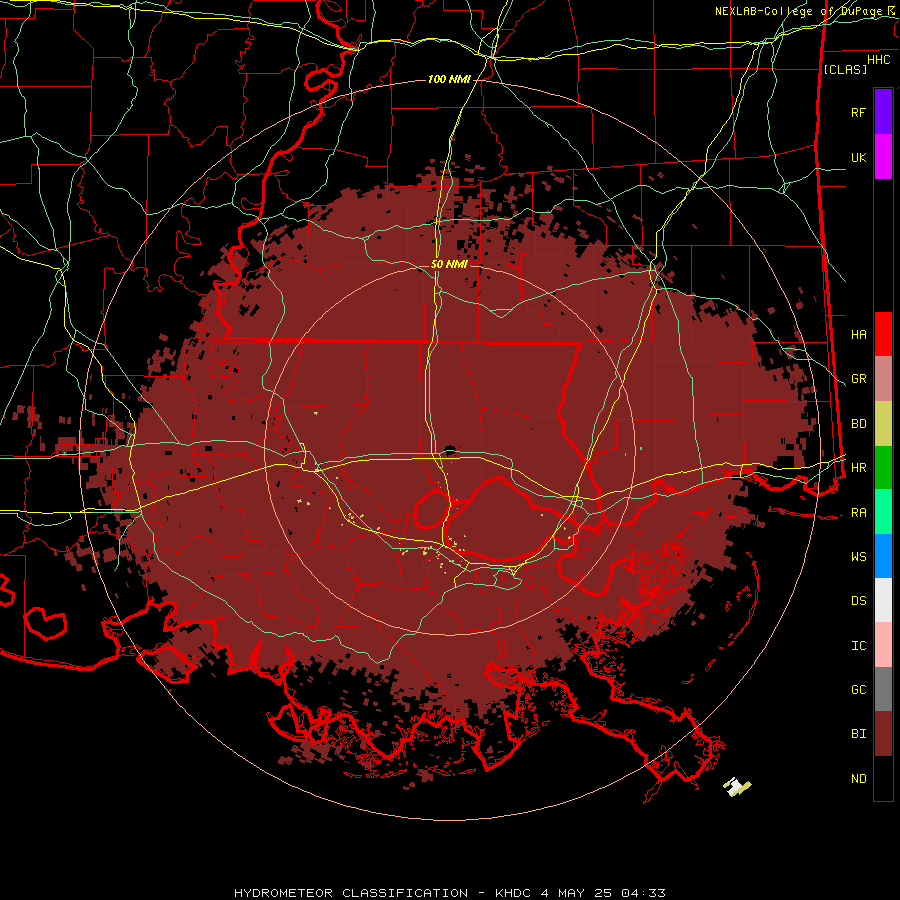
Task: Click the 100 NMI range ring label
Action: [x=449, y=79]
